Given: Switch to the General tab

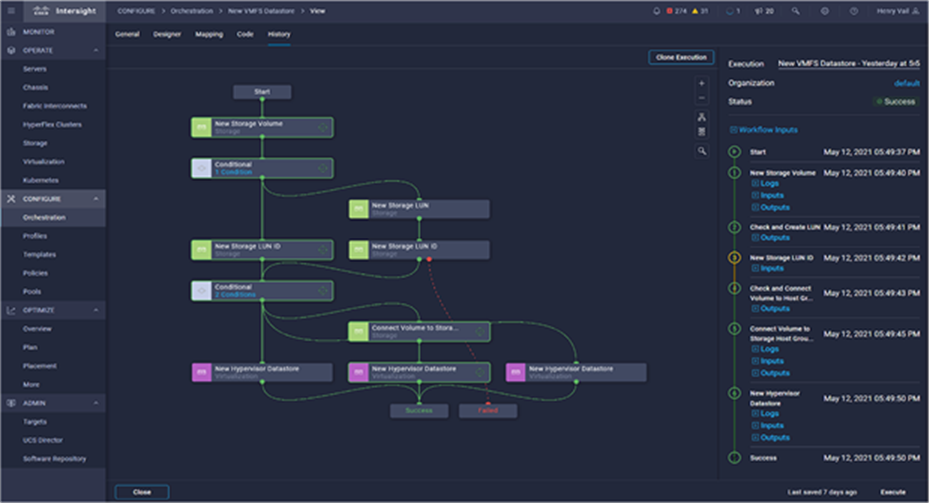Looking at the screenshot, I should [127, 34].
